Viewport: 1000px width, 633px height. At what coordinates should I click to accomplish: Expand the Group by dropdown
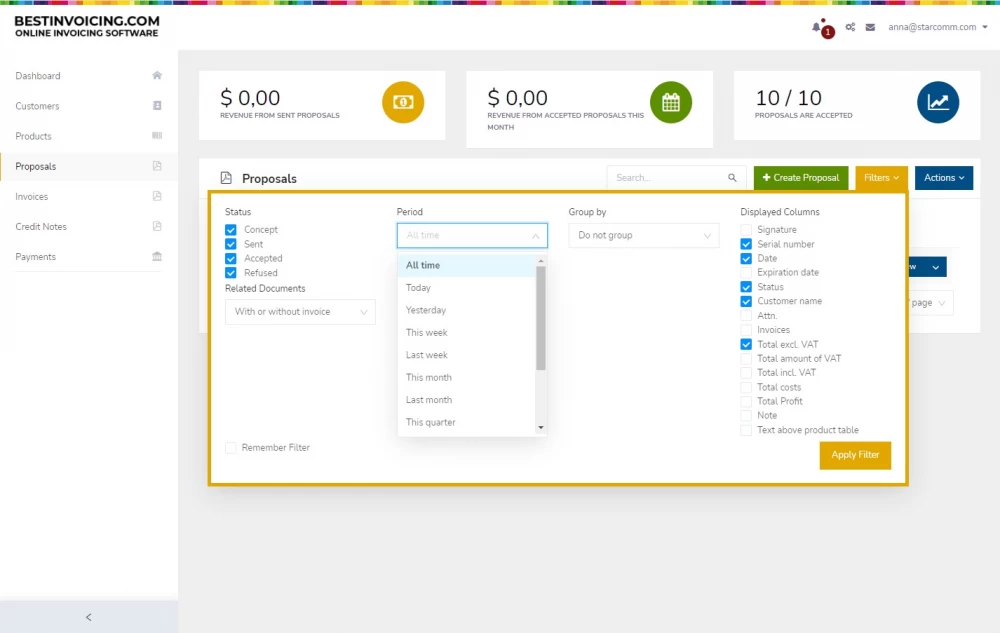(x=644, y=235)
